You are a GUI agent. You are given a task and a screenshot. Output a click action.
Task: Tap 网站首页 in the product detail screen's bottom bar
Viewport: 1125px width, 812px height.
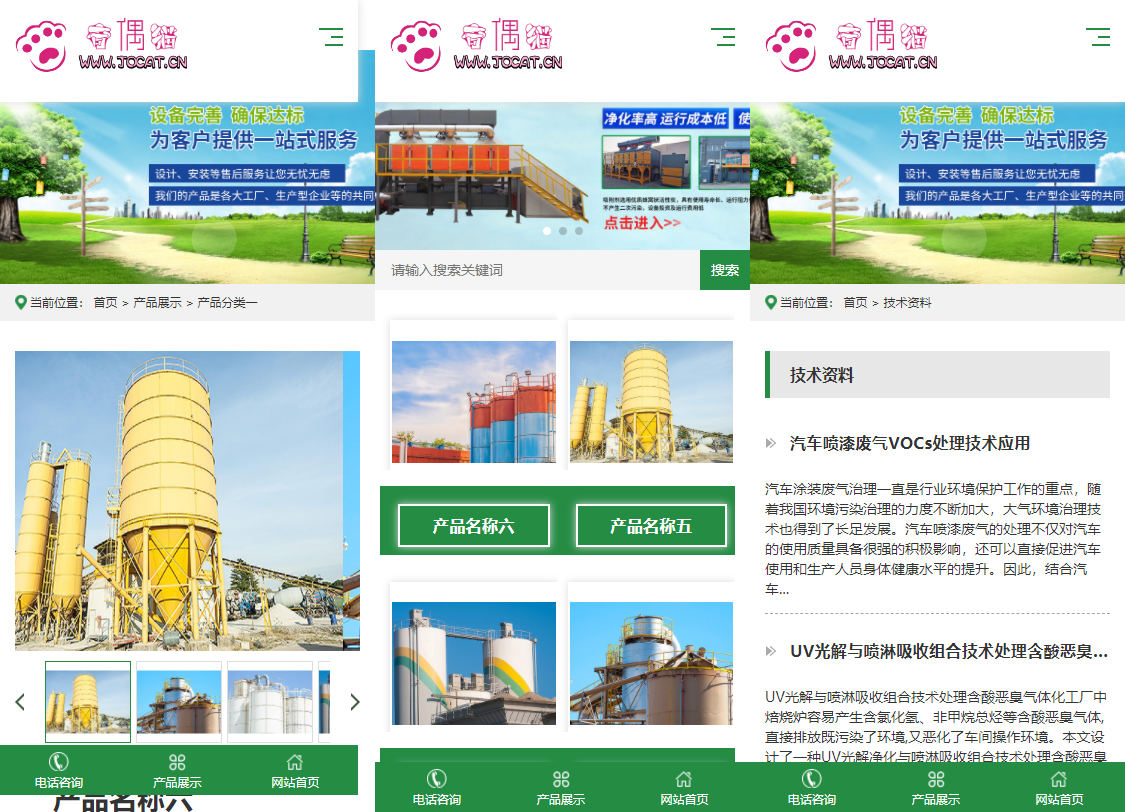pyautogui.click(x=295, y=770)
